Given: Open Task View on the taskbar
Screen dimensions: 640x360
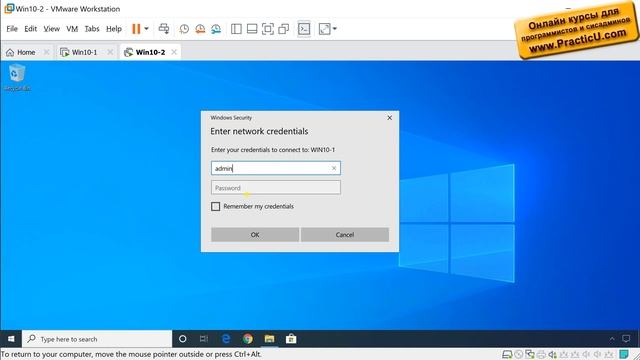Looking at the screenshot, I should pos(204,339).
